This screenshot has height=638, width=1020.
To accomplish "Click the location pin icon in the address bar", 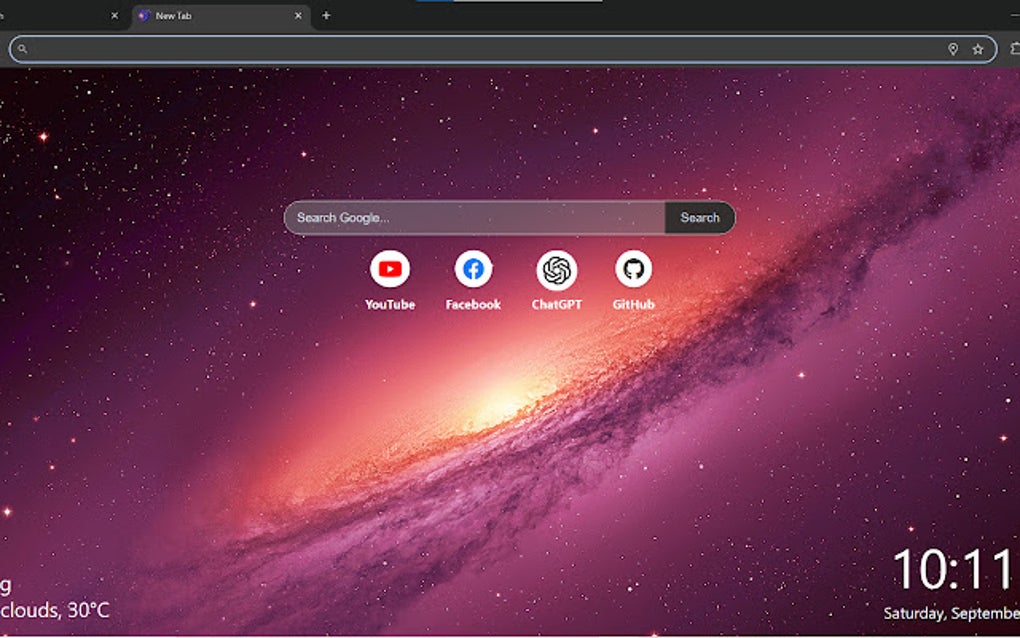I will coord(953,48).
